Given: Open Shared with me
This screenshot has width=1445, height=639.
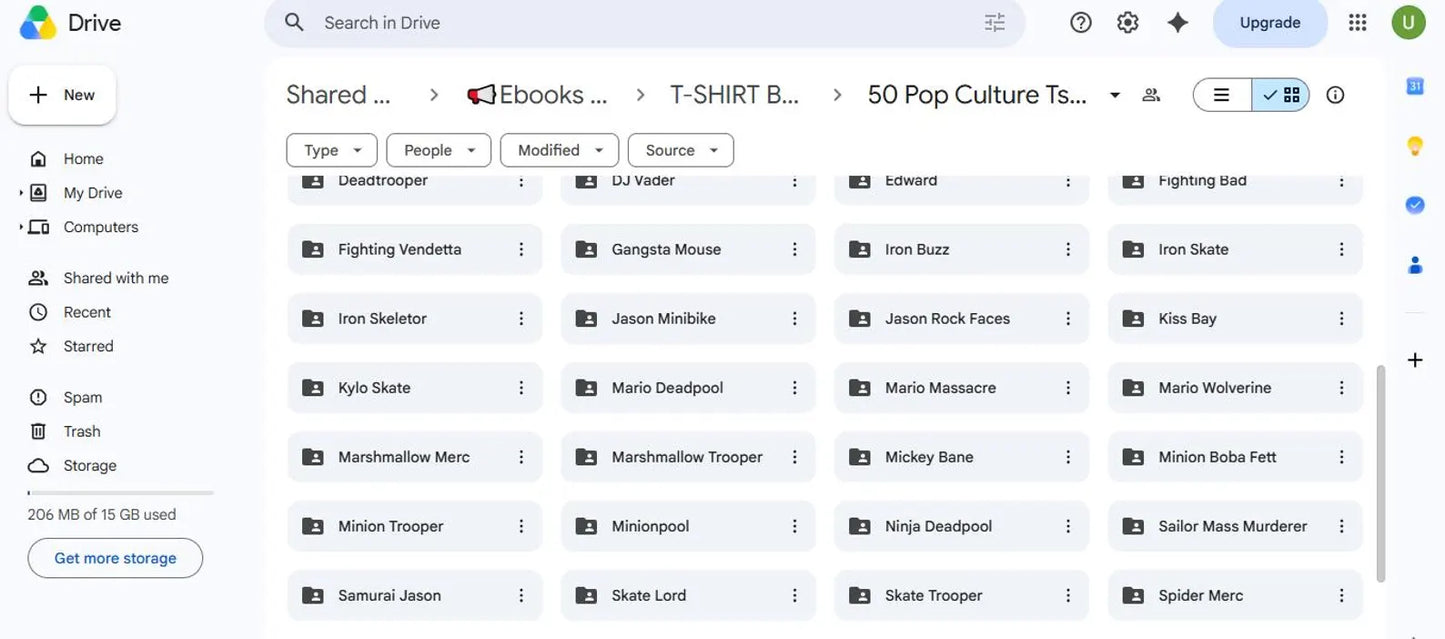Looking at the screenshot, I should click(116, 278).
